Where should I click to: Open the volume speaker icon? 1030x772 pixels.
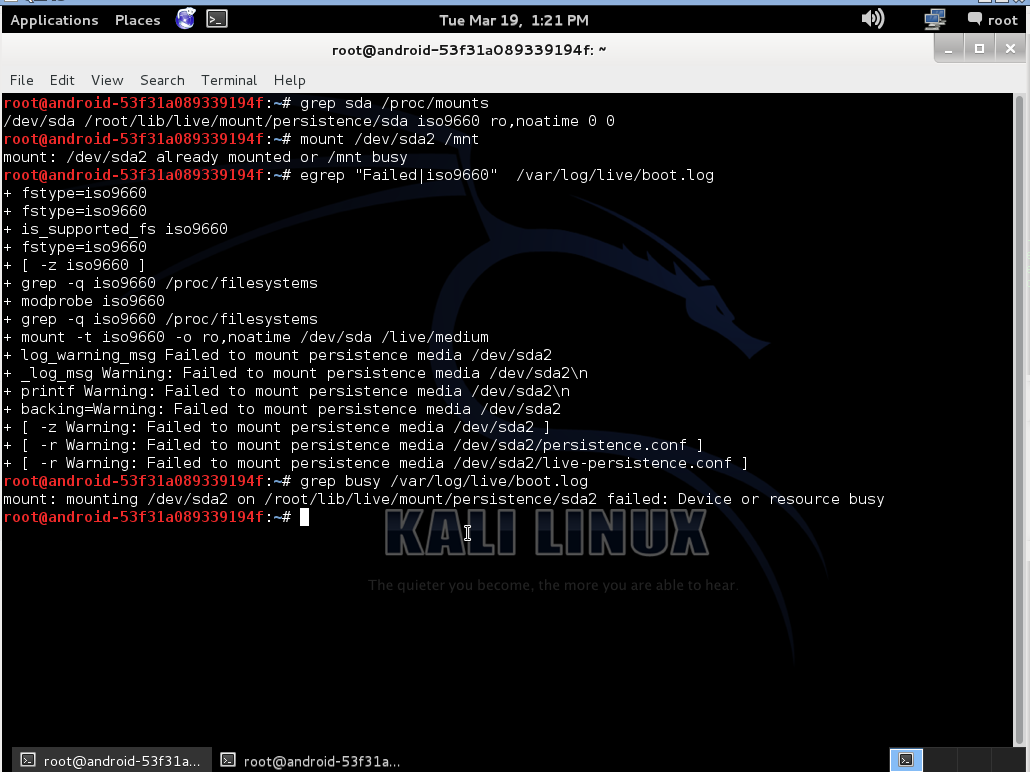[x=873, y=18]
